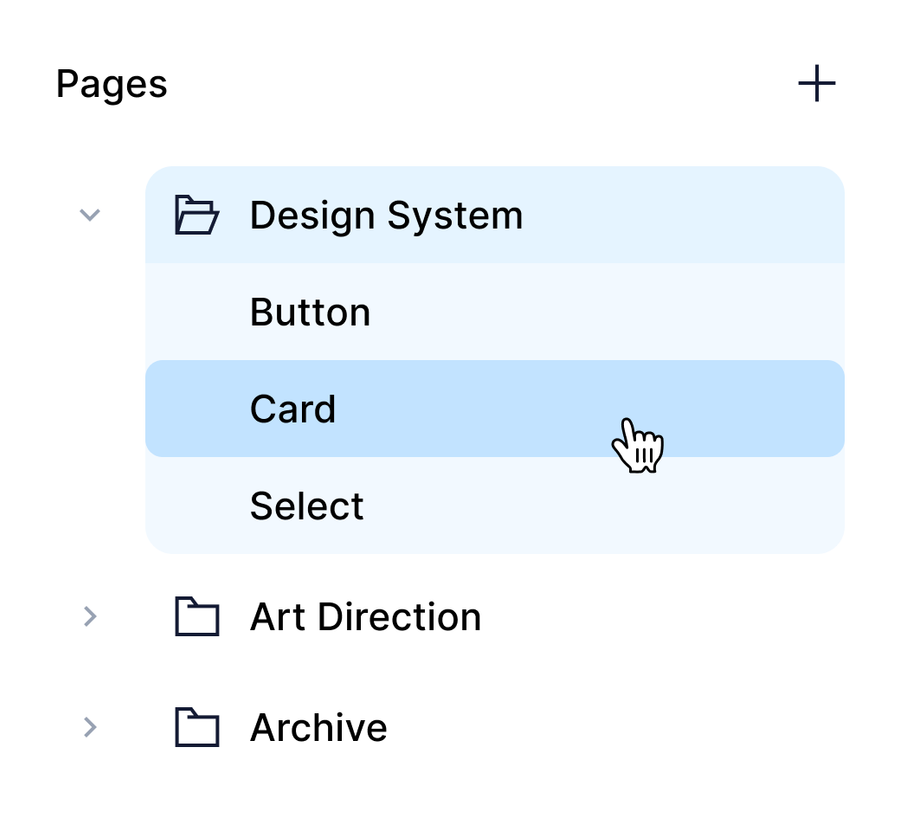The height and width of the screenshot is (831, 900).
Task: Click the folder icon next to Art Direction
Action: click(x=197, y=617)
